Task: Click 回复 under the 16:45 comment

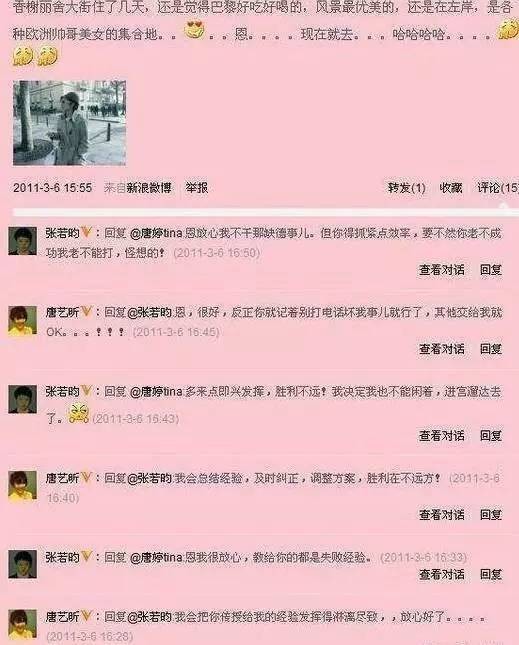Action: click(x=491, y=349)
